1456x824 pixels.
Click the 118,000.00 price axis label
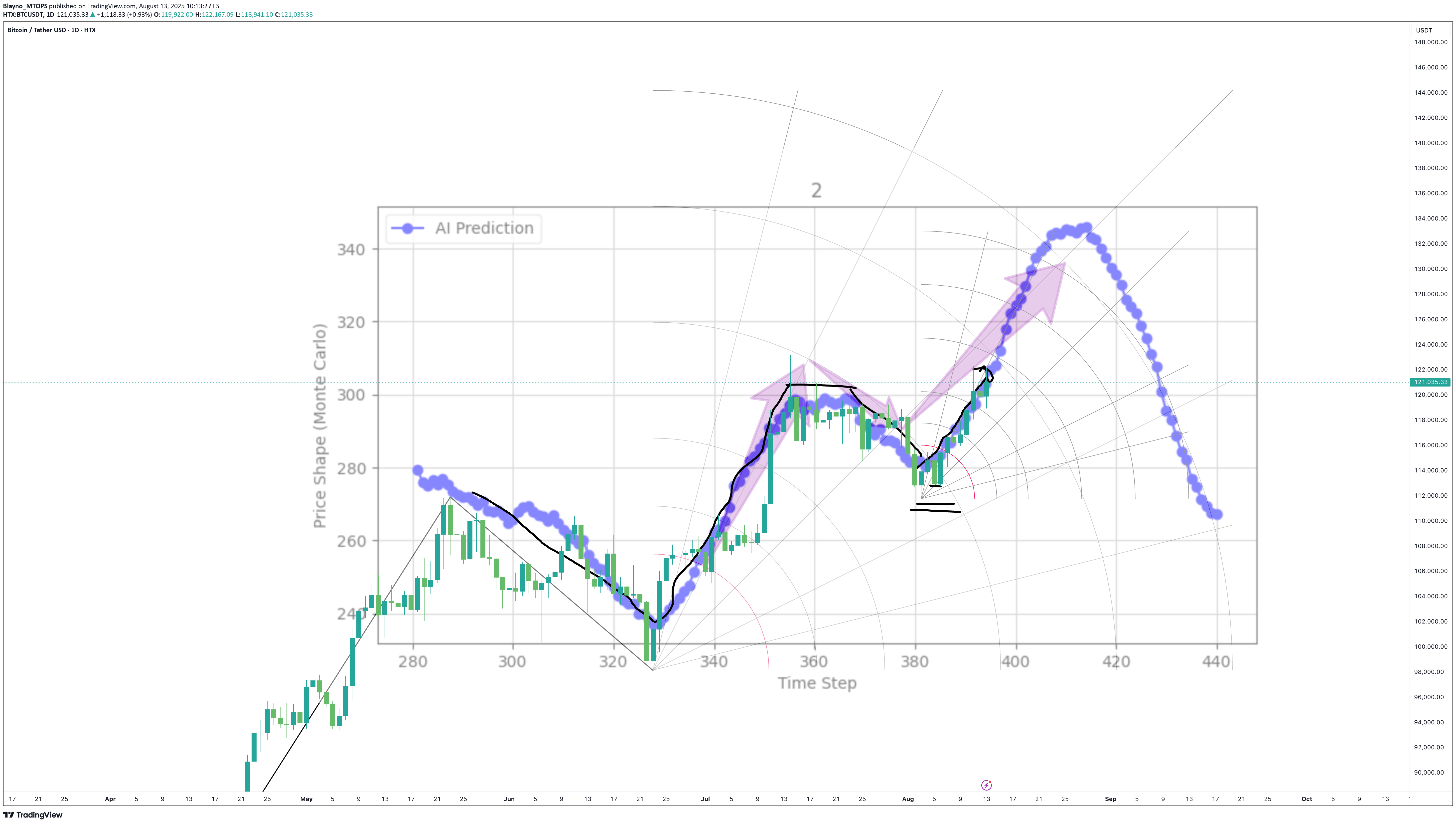coord(1431,420)
